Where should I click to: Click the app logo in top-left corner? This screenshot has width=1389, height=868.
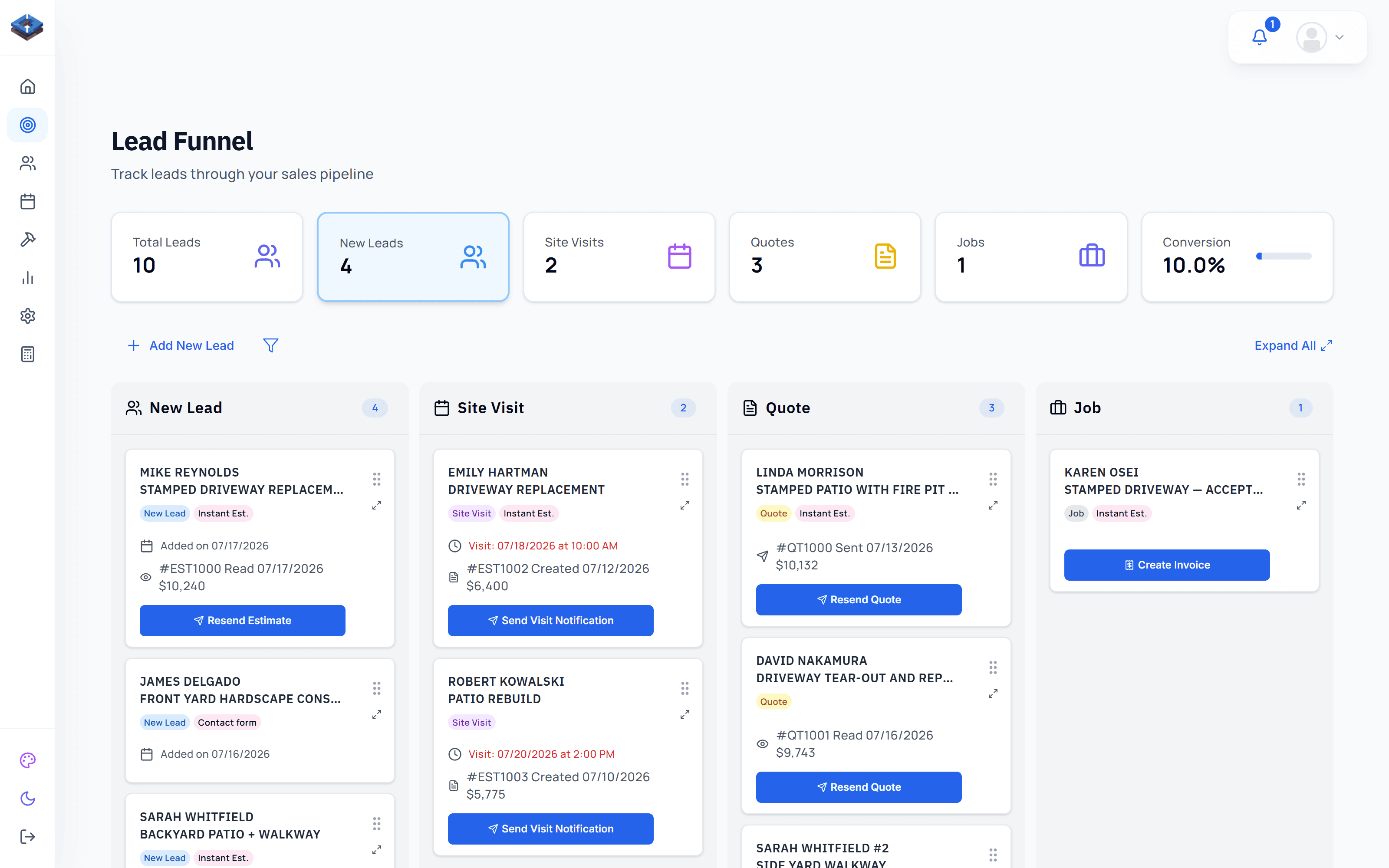[x=27, y=27]
